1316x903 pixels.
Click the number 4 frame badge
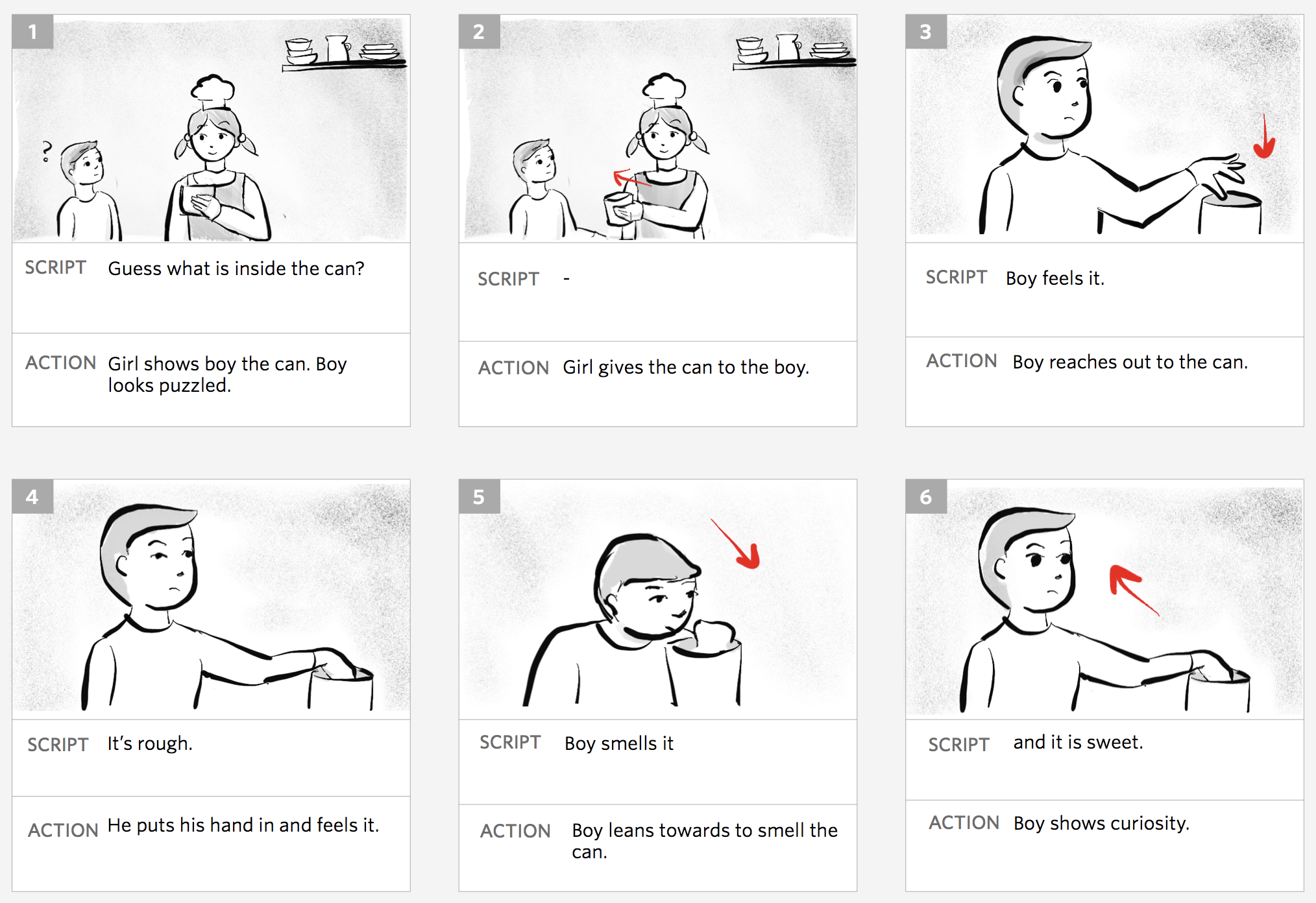point(32,497)
